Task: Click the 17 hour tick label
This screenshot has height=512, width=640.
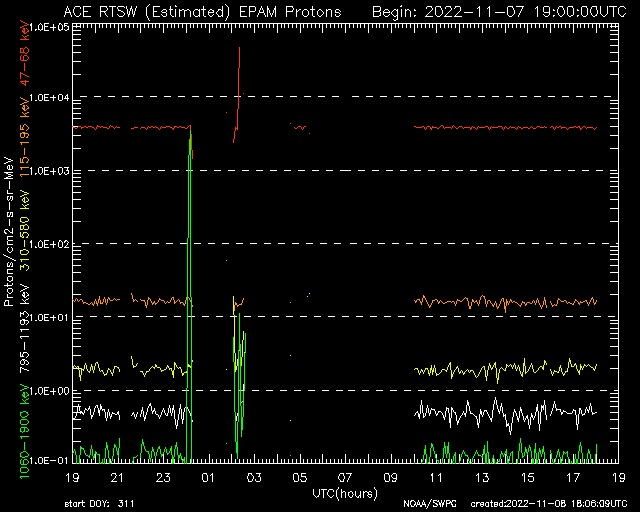Action: pos(573,477)
